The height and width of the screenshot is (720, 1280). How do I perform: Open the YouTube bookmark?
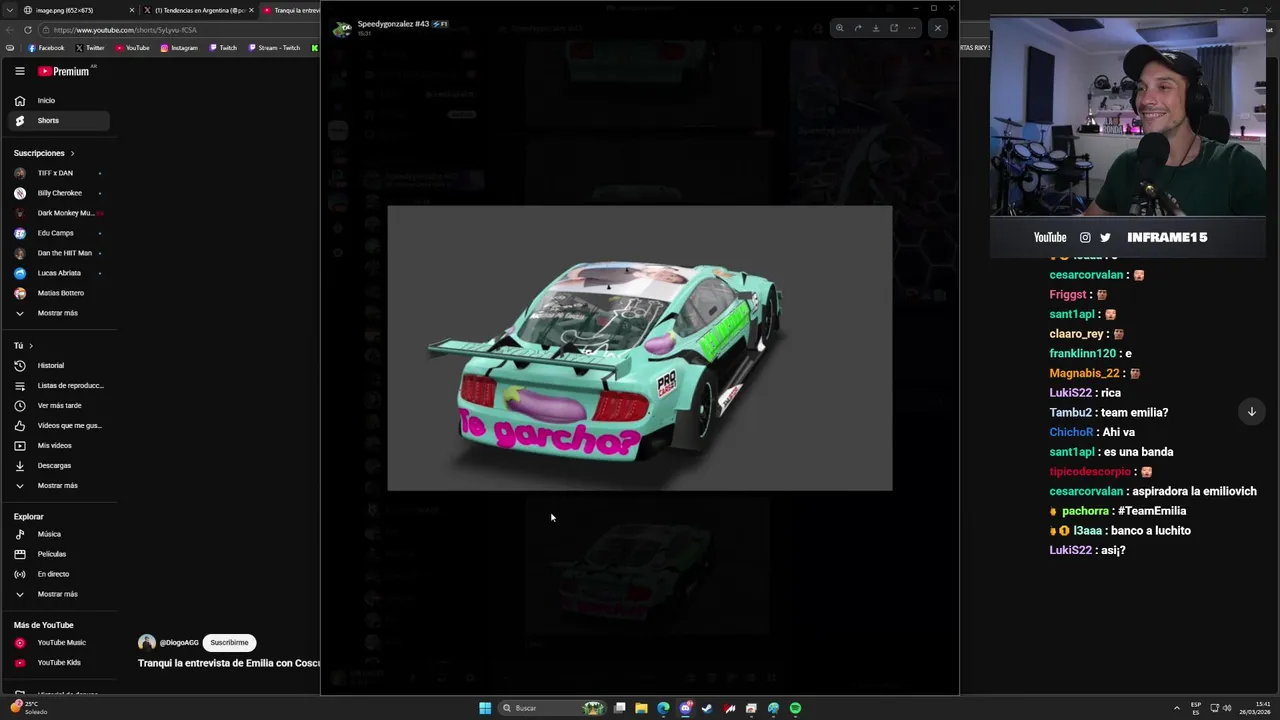(x=133, y=48)
